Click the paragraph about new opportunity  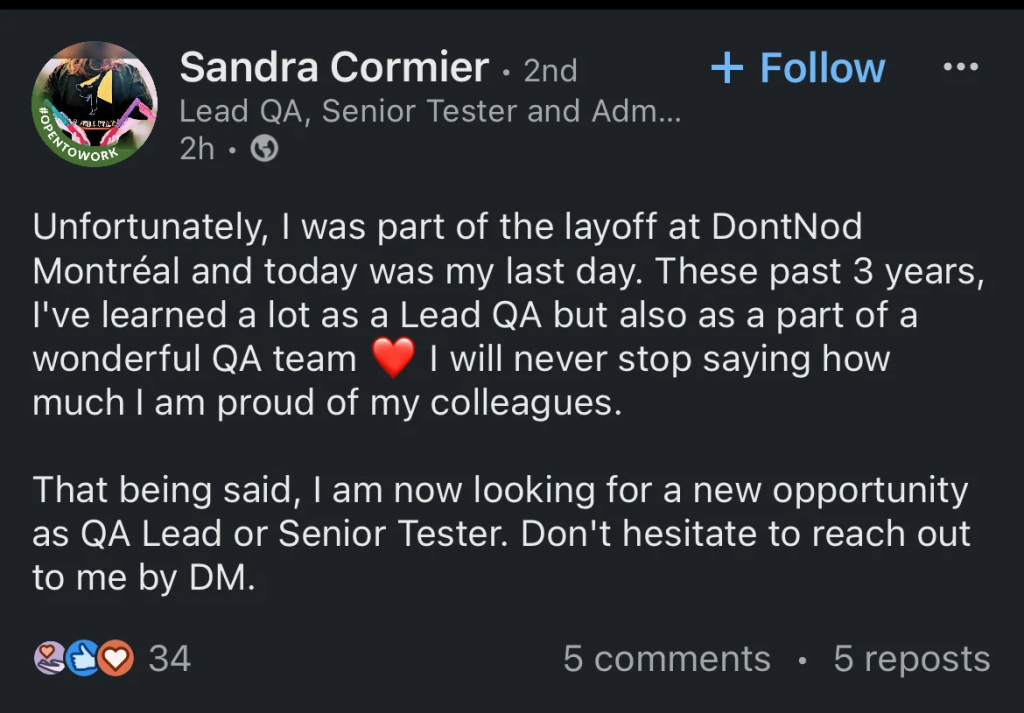(x=500, y=534)
